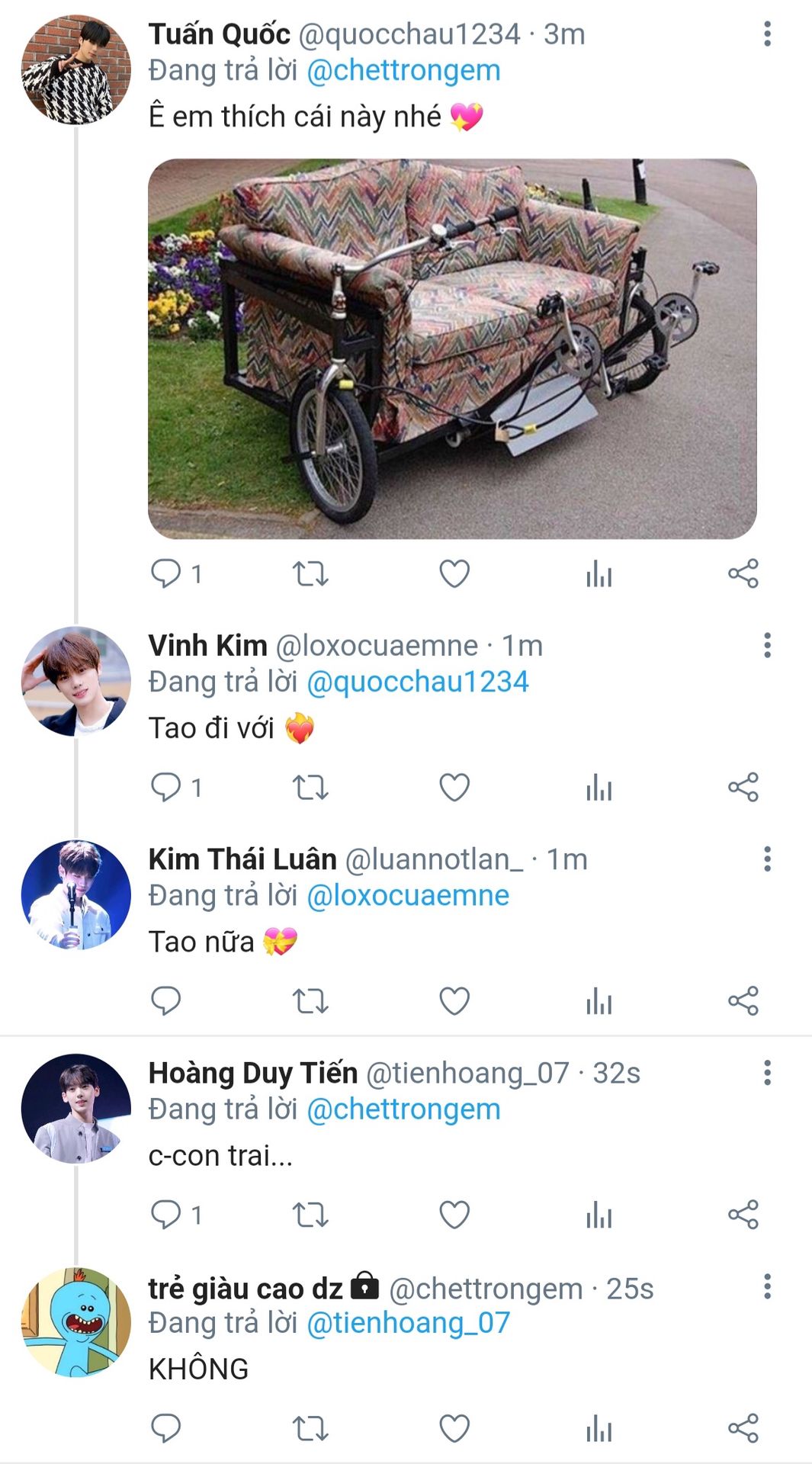This screenshot has width=812, height=1464.
Task: Reply to Vinh Kim's tweet
Action: [x=165, y=787]
